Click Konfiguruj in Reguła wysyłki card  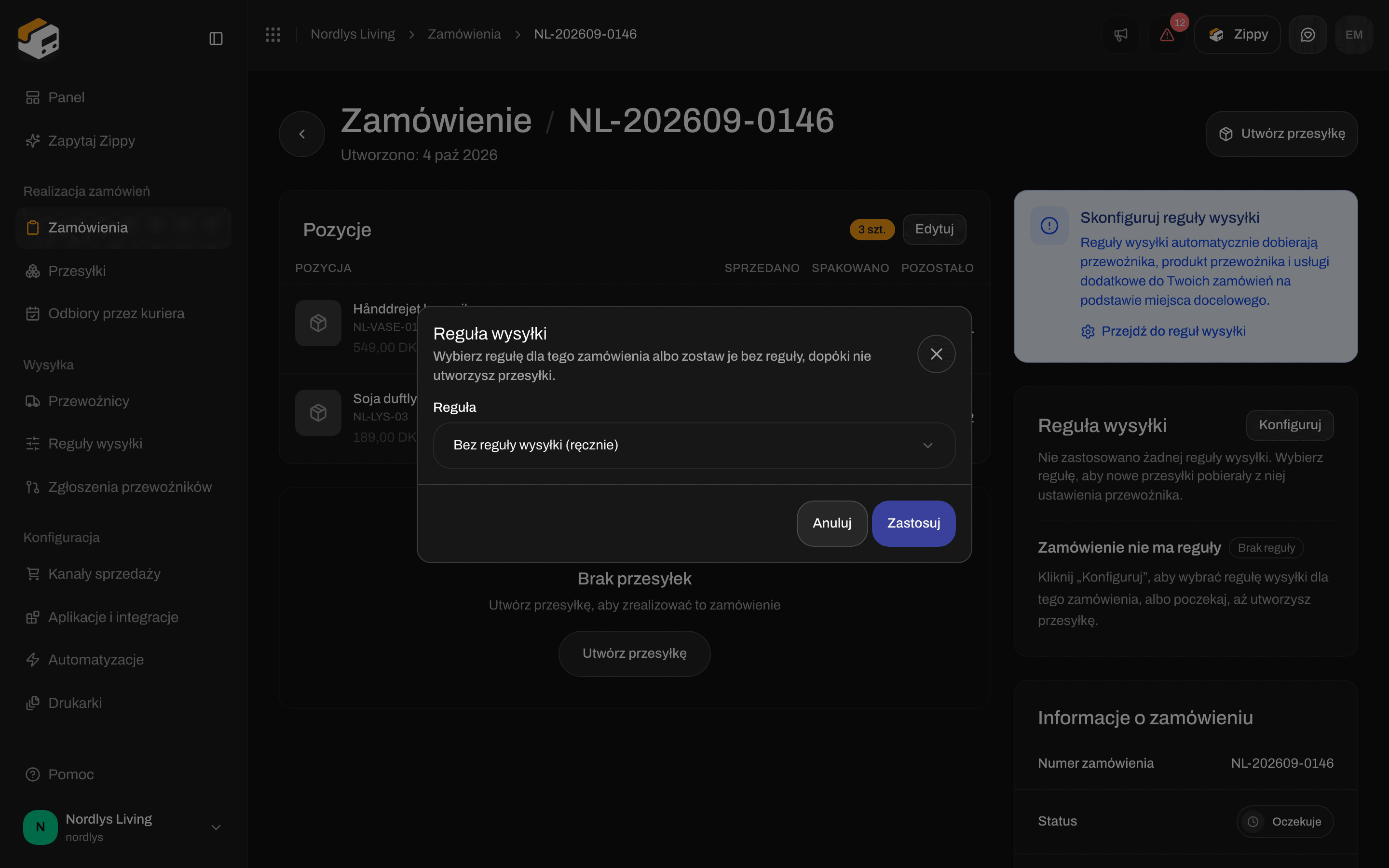pyautogui.click(x=1289, y=425)
